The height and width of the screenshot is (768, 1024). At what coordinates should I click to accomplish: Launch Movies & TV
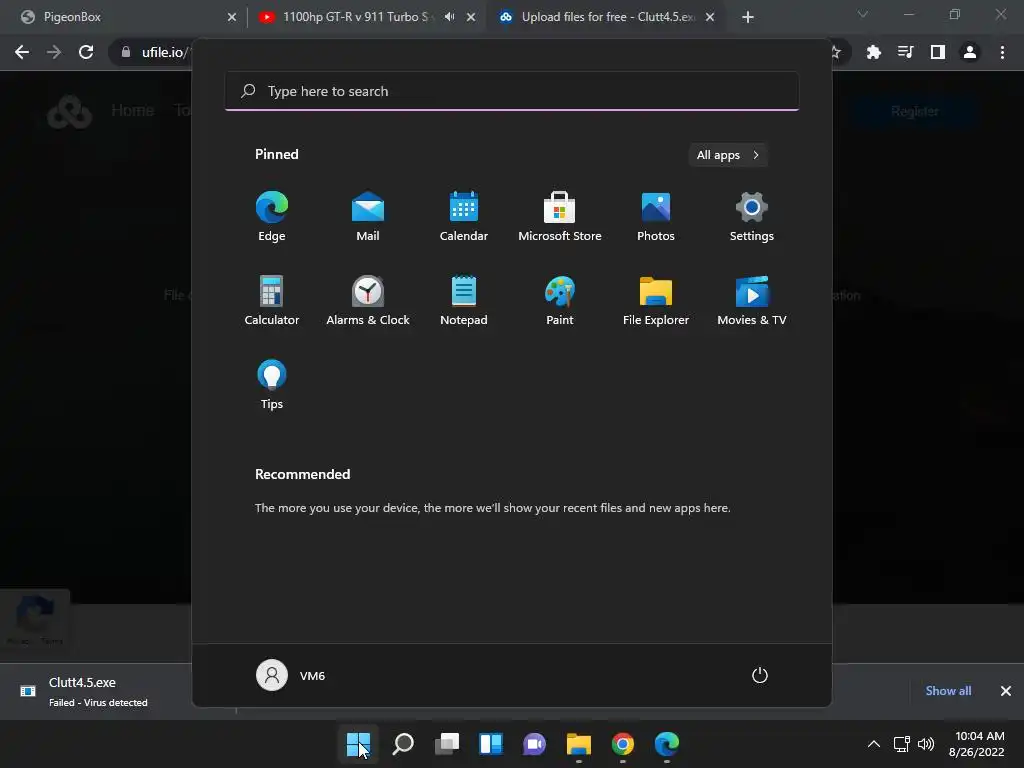click(752, 300)
